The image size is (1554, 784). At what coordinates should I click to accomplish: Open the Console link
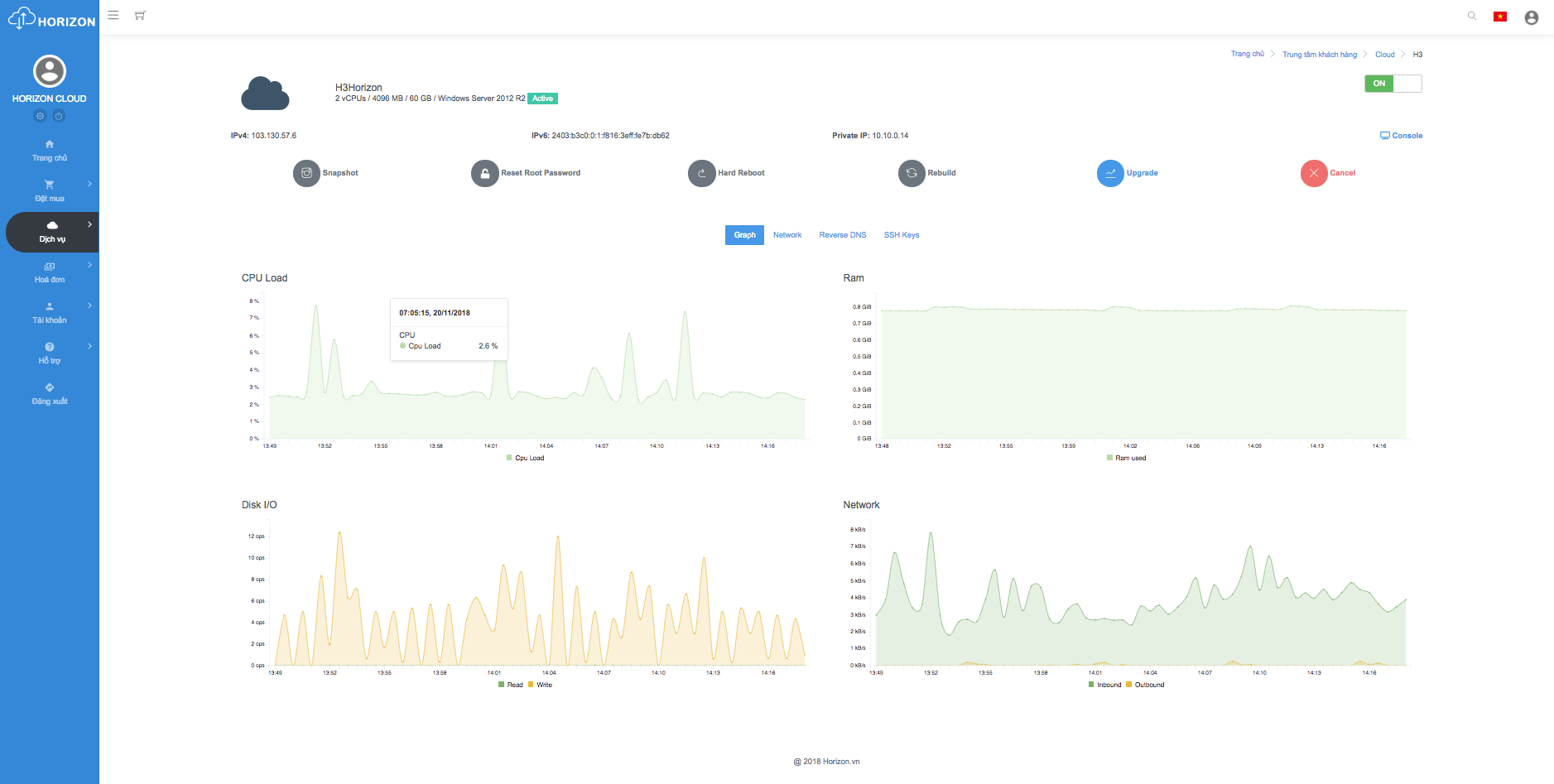tap(1401, 136)
